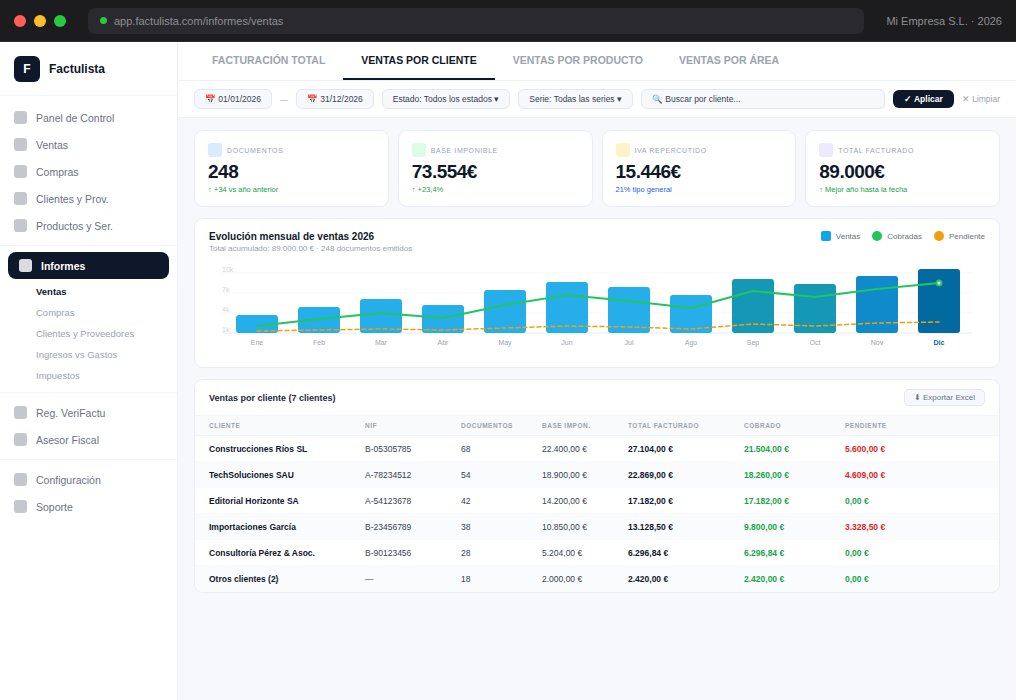The image size is (1016, 700).
Task: Switch to Facturación Total tab
Action: 268,60
